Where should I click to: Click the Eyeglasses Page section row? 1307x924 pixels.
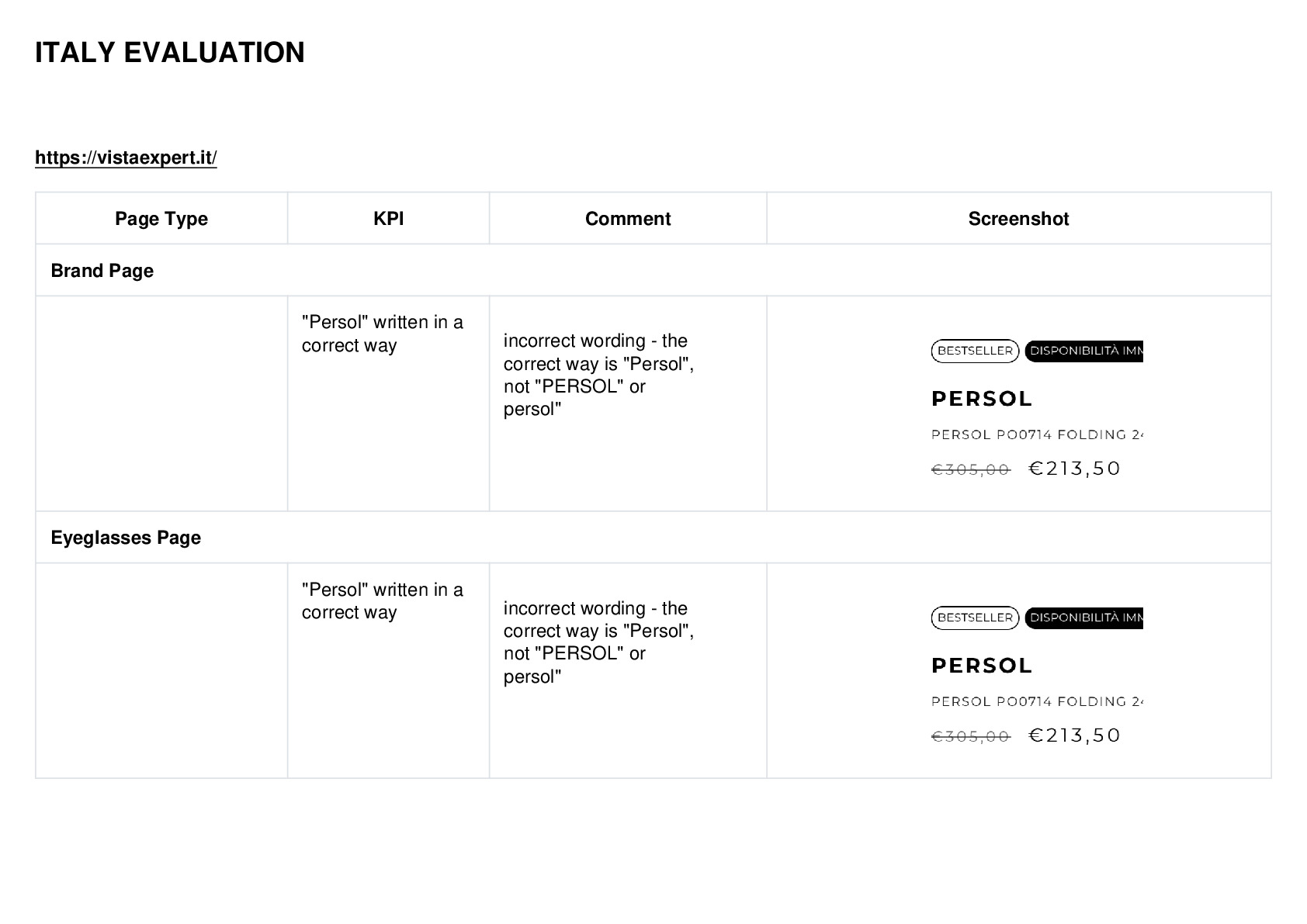(653, 538)
